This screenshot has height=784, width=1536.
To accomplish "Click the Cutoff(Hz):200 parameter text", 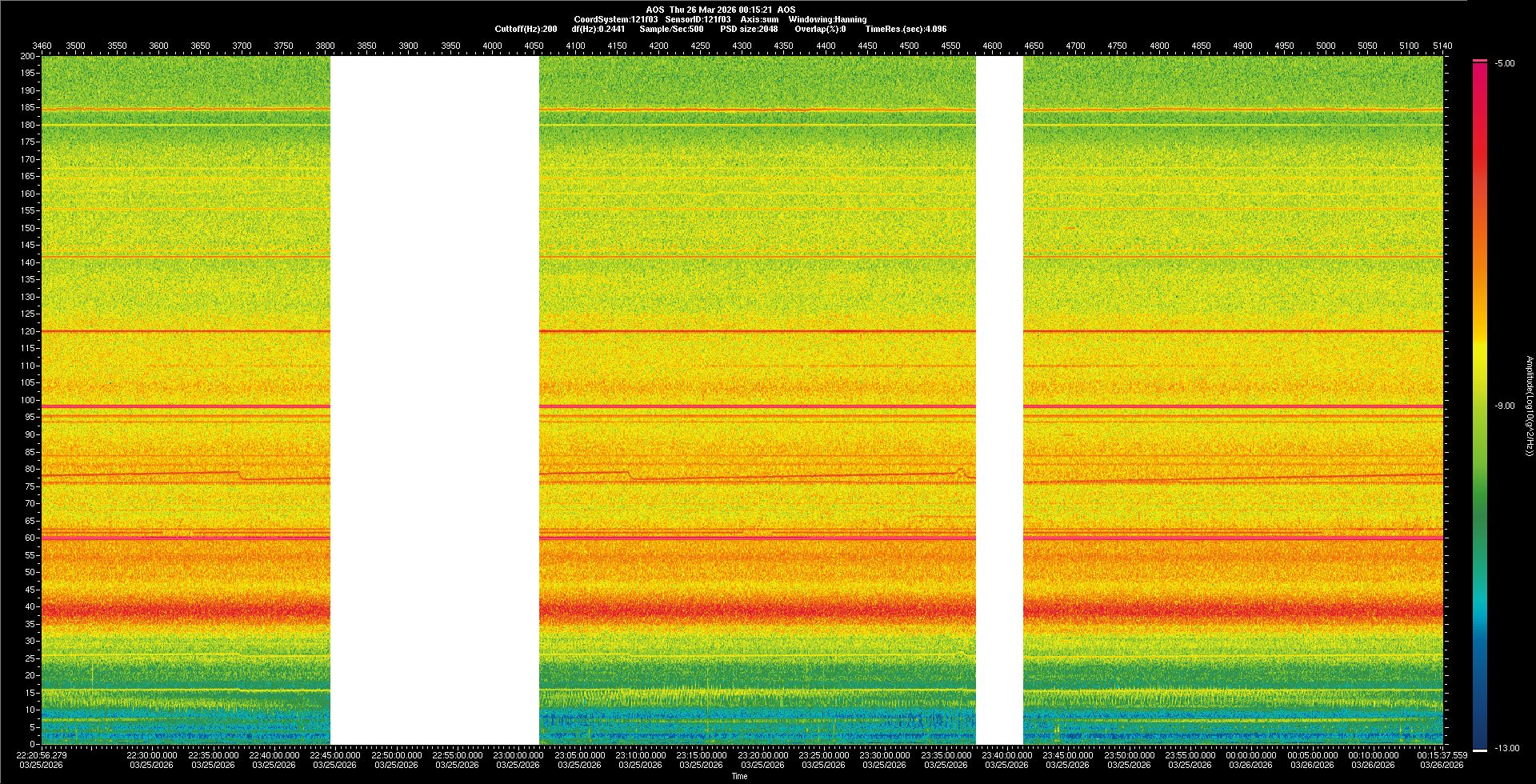I will [x=526, y=29].
